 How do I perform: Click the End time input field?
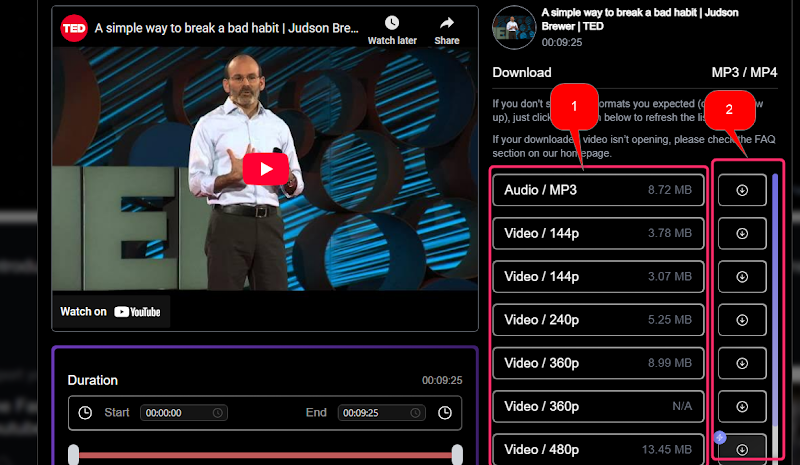click(381, 412)
